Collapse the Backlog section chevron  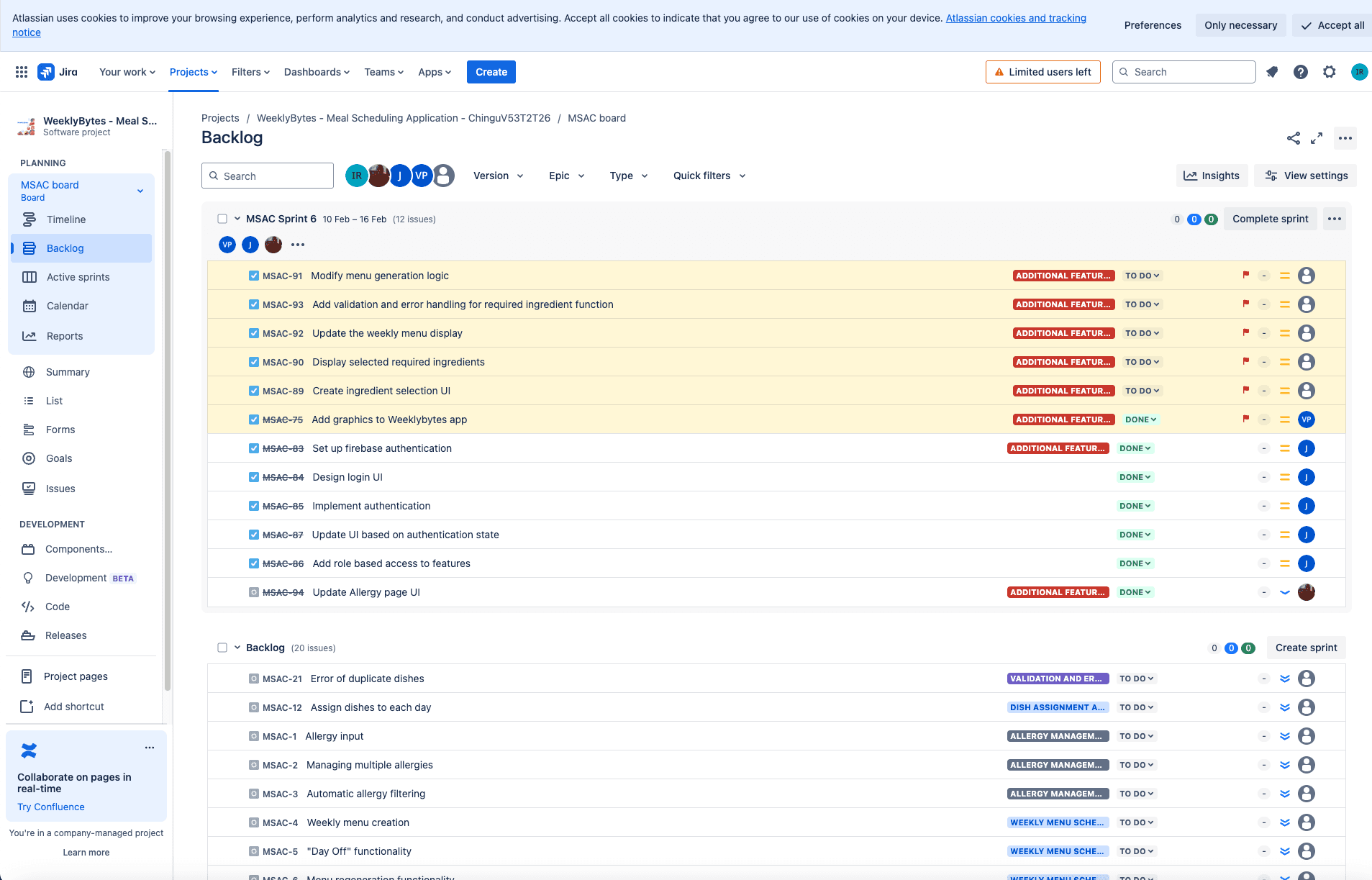(237, 648)
